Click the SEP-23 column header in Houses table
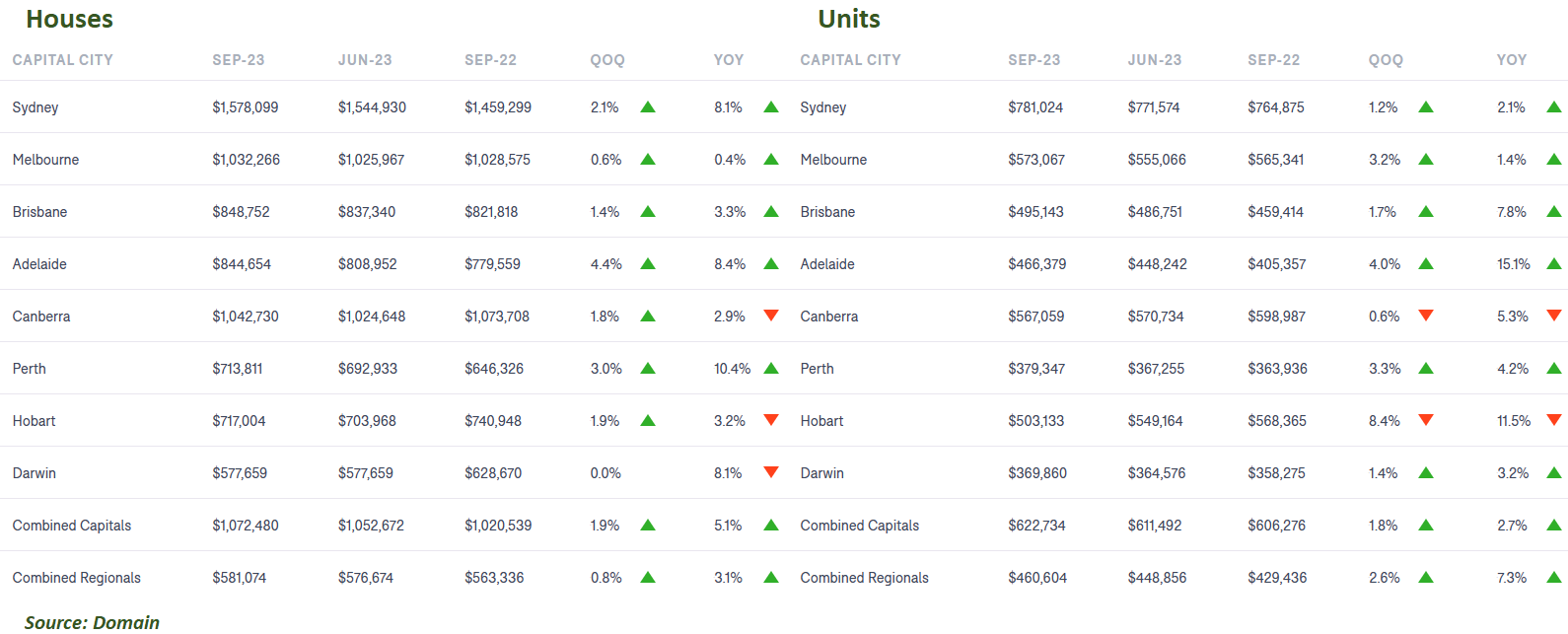Screen dimensions: 1568x634 coord(238,60)
